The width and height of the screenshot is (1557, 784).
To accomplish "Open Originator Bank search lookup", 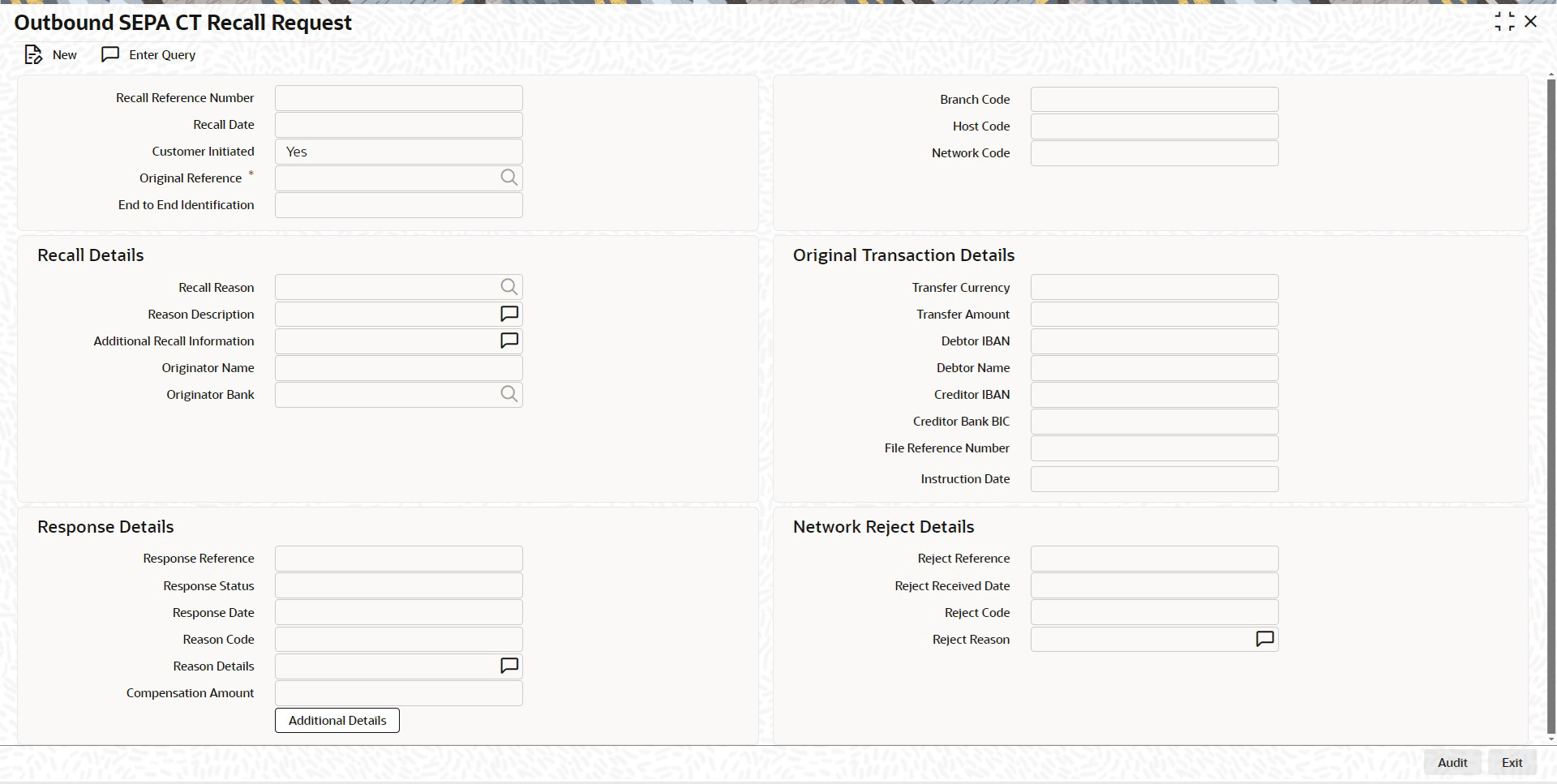I will [x=509, y=394].
